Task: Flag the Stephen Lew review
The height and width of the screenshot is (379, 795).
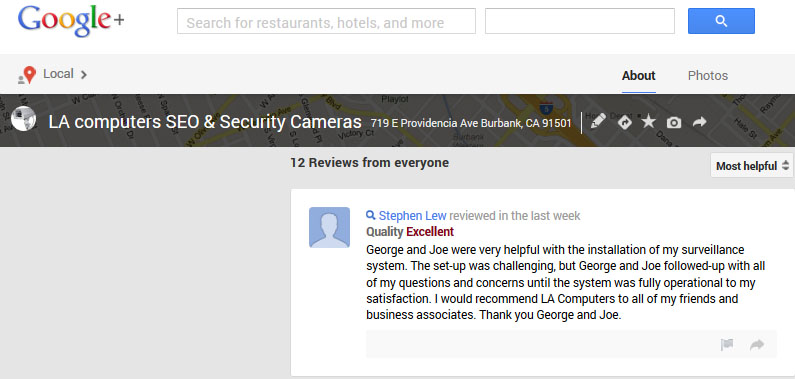Action: pyautogui.click(x=727, y=345)
